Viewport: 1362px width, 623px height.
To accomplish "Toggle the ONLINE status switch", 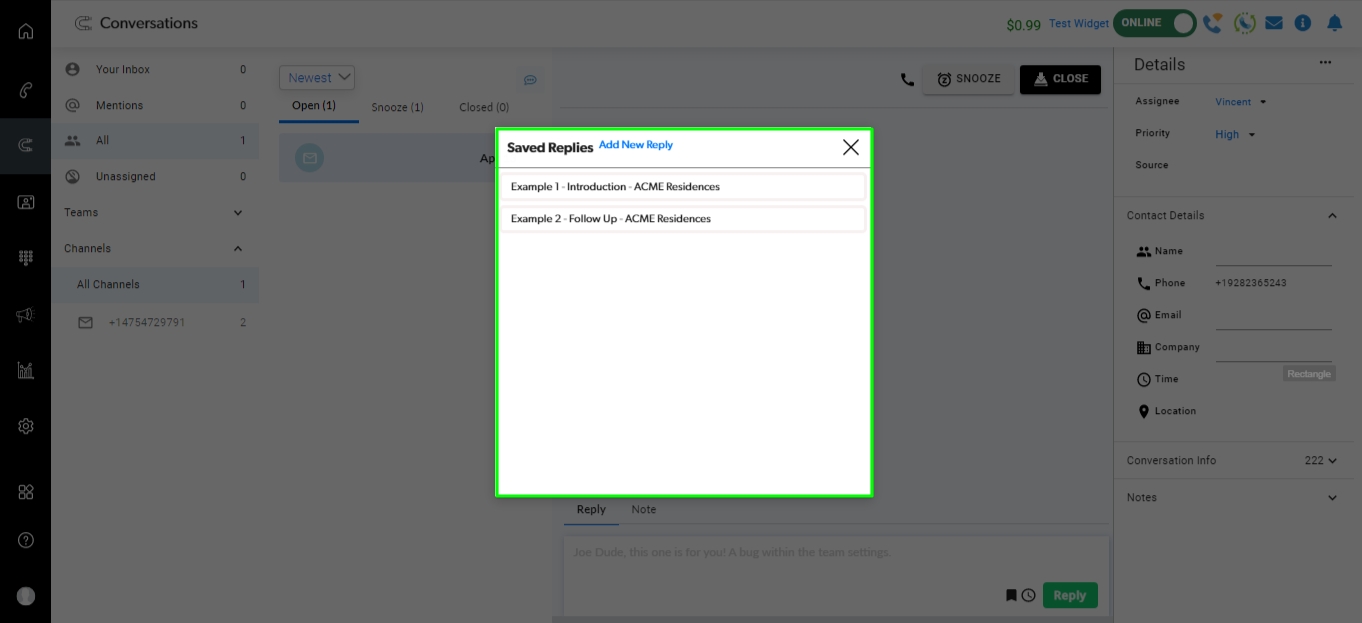I will pos(1155,23).
